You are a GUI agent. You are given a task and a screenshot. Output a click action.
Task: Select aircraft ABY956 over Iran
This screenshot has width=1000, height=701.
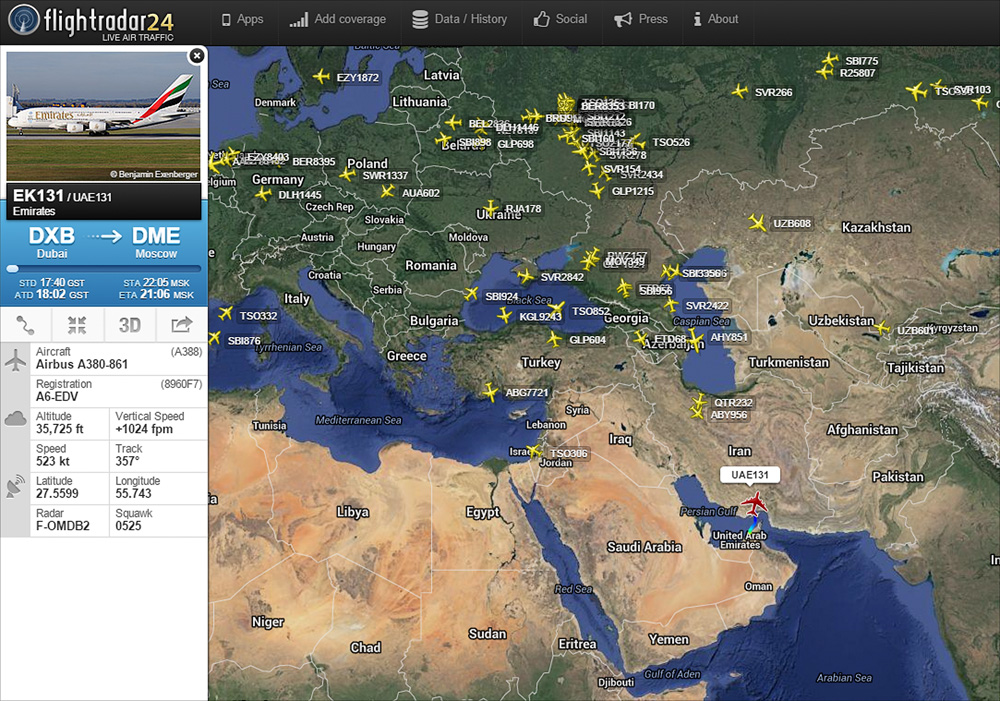pyautogui.click(x=697, y=413)
